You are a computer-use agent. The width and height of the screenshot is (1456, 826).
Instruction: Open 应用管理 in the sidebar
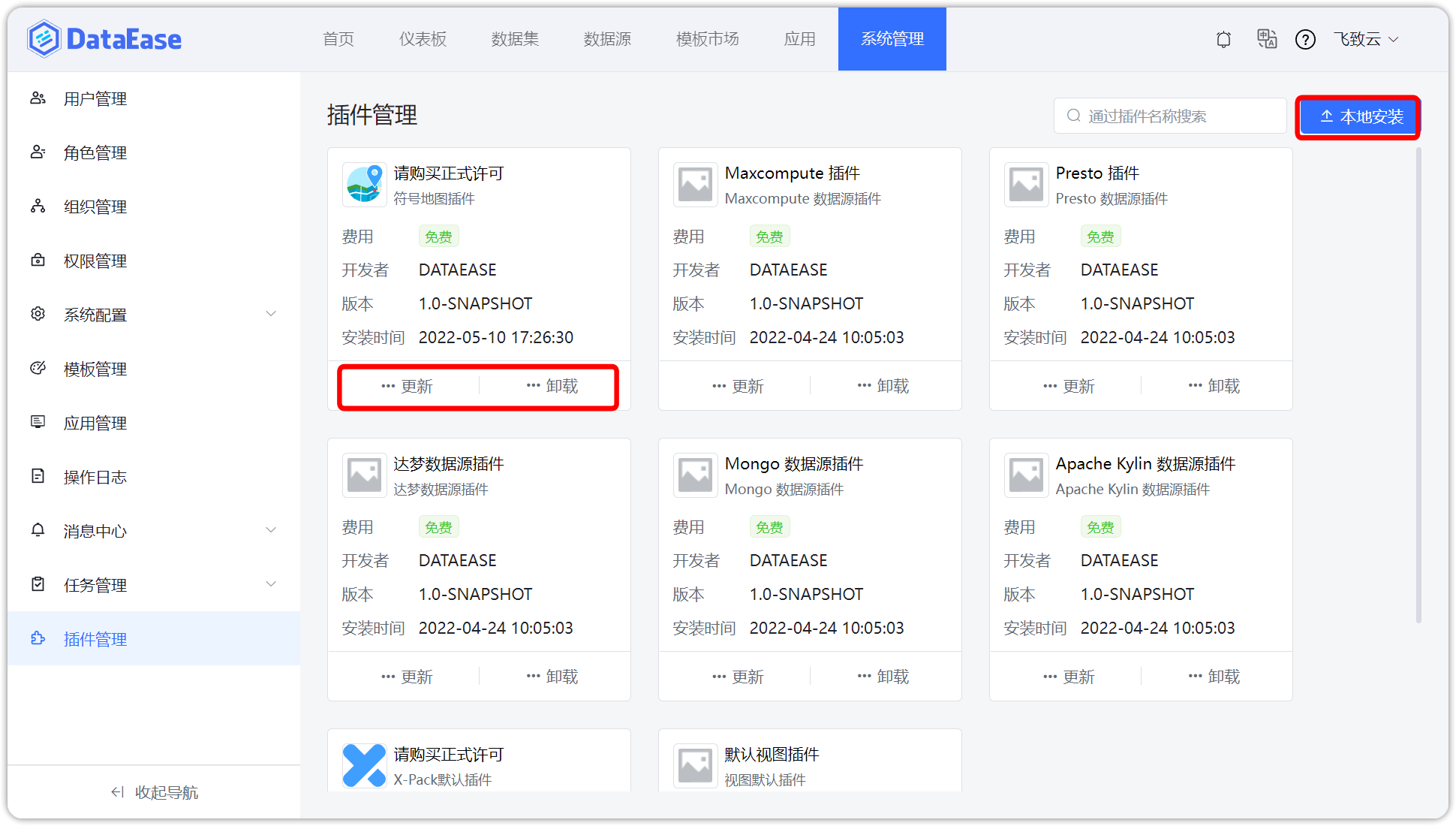pyautogui.click(x=154, y=422)
